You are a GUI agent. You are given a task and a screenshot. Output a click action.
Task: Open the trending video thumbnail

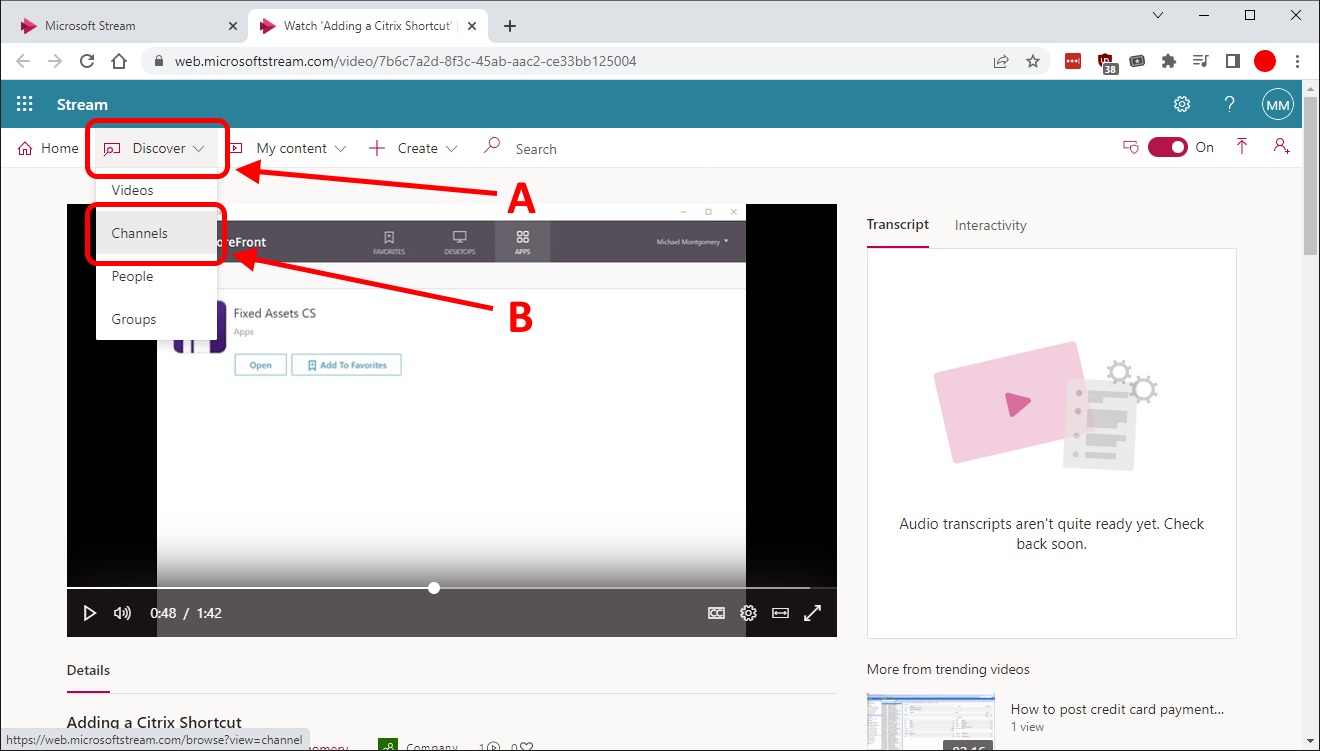[x=931, y=721]
